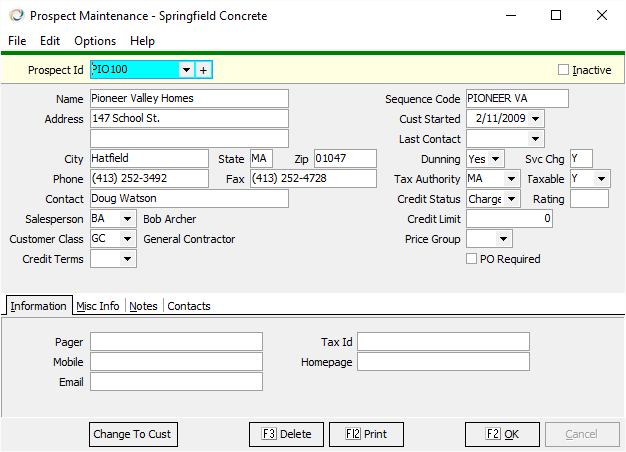Click the F3 Delete button
Viewport: 626px width, 452px height.
(x=286, y=434)
